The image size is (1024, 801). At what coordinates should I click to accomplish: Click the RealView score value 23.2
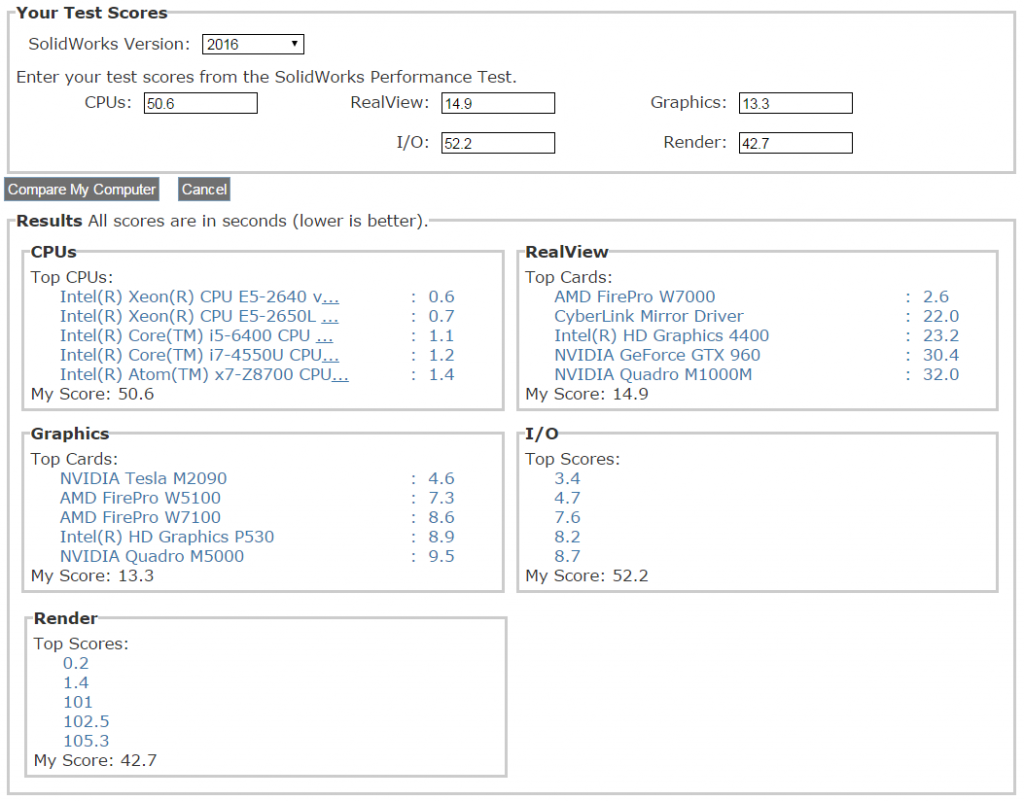click(941, 336)
